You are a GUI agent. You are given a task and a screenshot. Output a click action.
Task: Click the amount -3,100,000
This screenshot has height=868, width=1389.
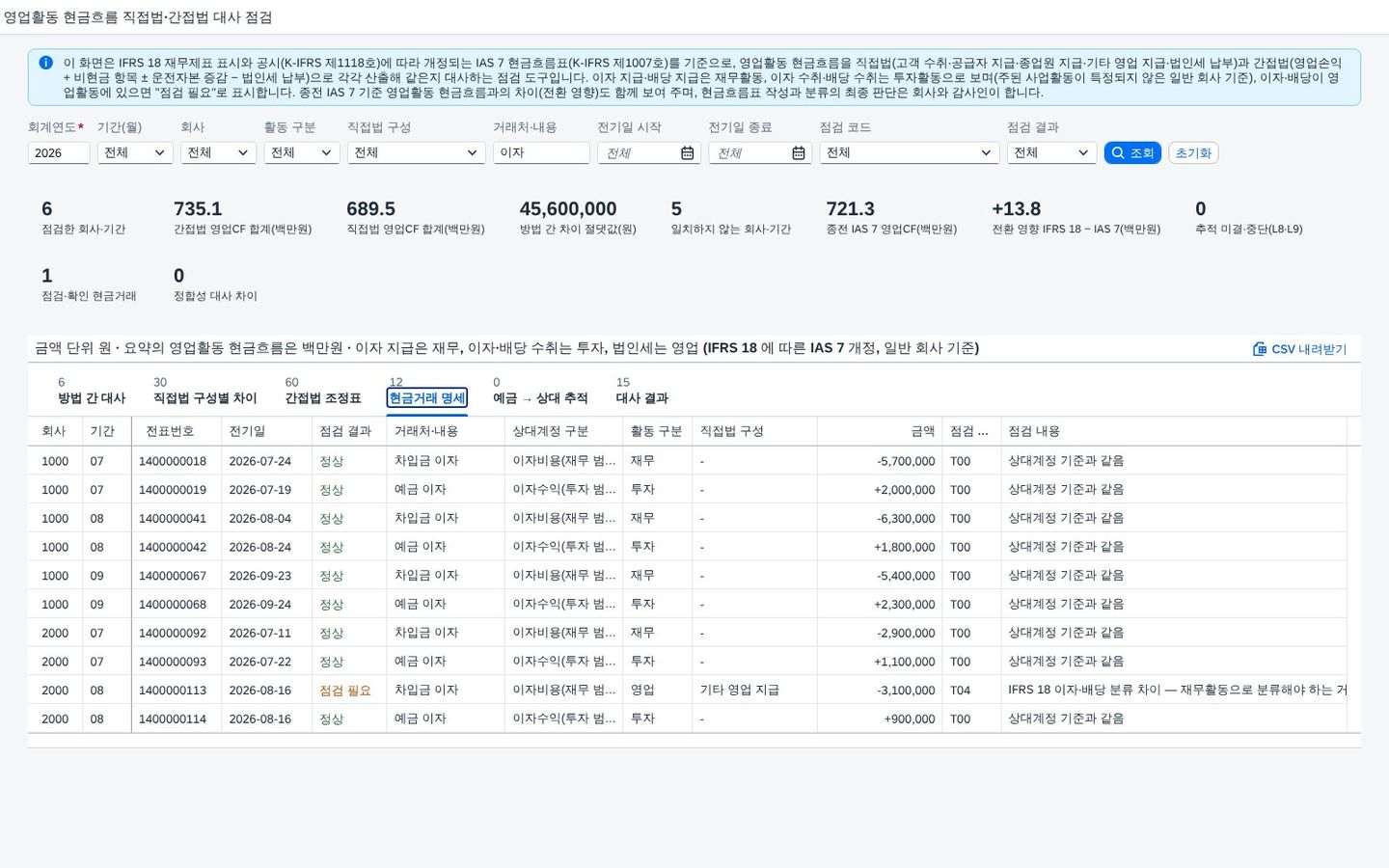click(906, 691)
